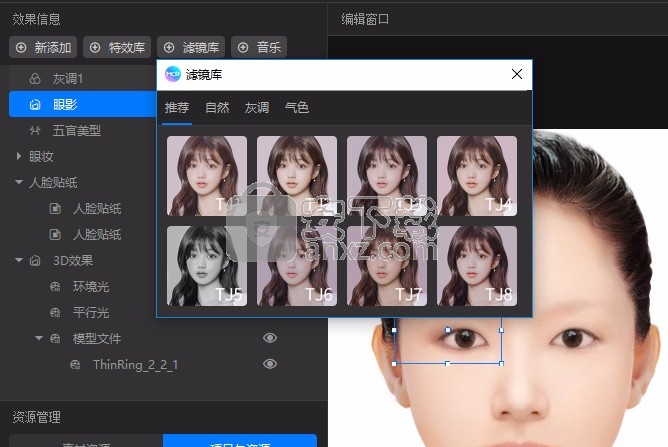Viewport: 668px width, 447px height.
Task: Choose the TJ2 filter thumbnail
Action: coord(297,176)
